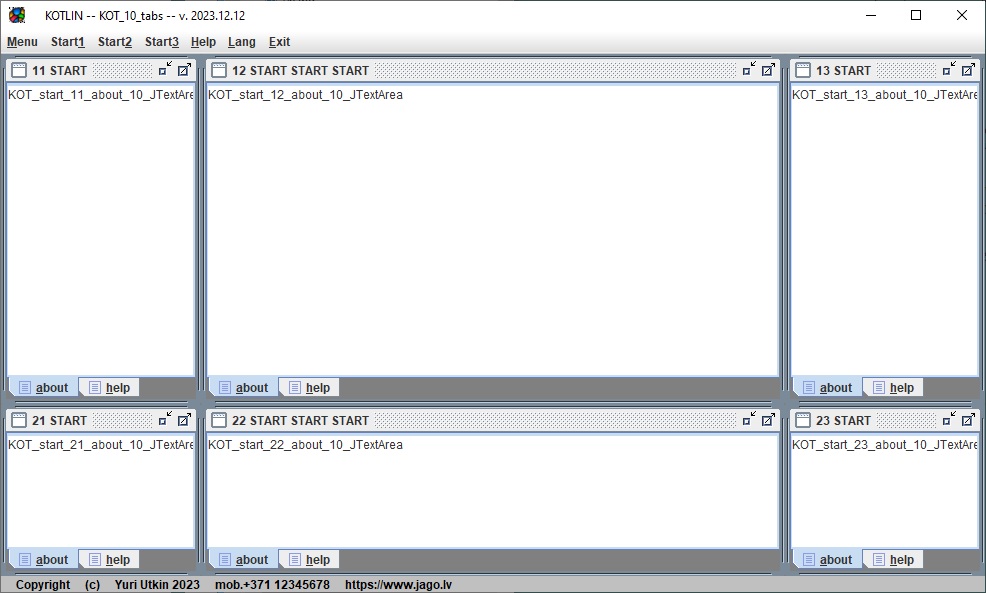Image resolution: width=986 pixels, height=593 pixels.
Task: Maximize the 11 START panel
Action: pos(184,69)
